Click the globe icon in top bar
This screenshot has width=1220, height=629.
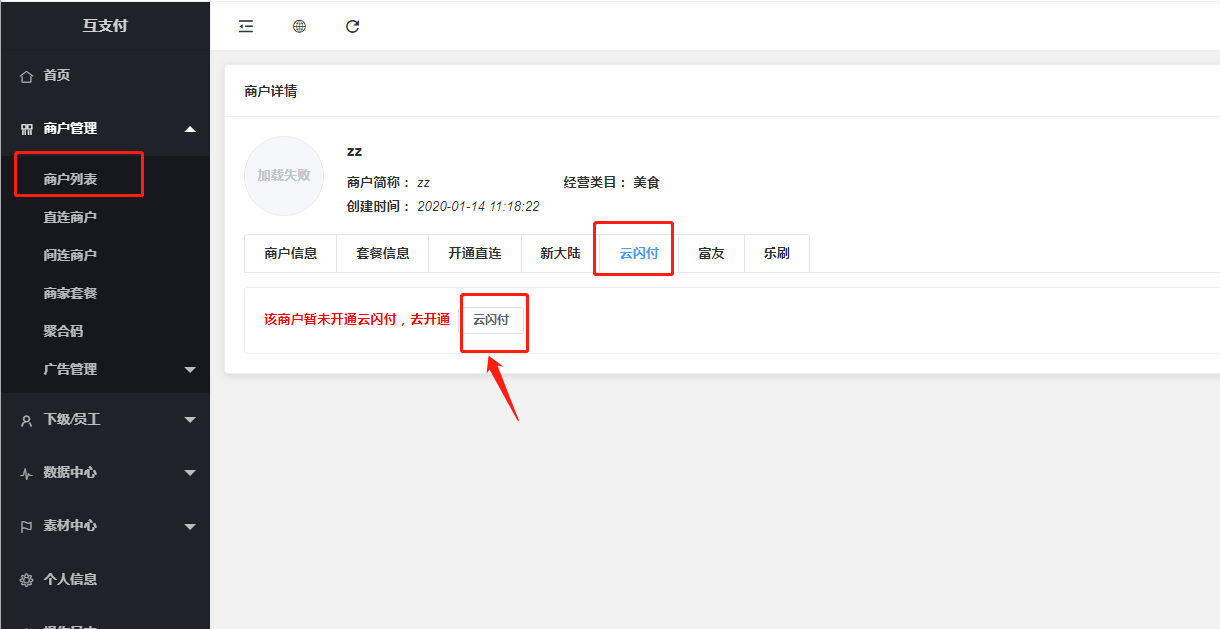[299, 27]
